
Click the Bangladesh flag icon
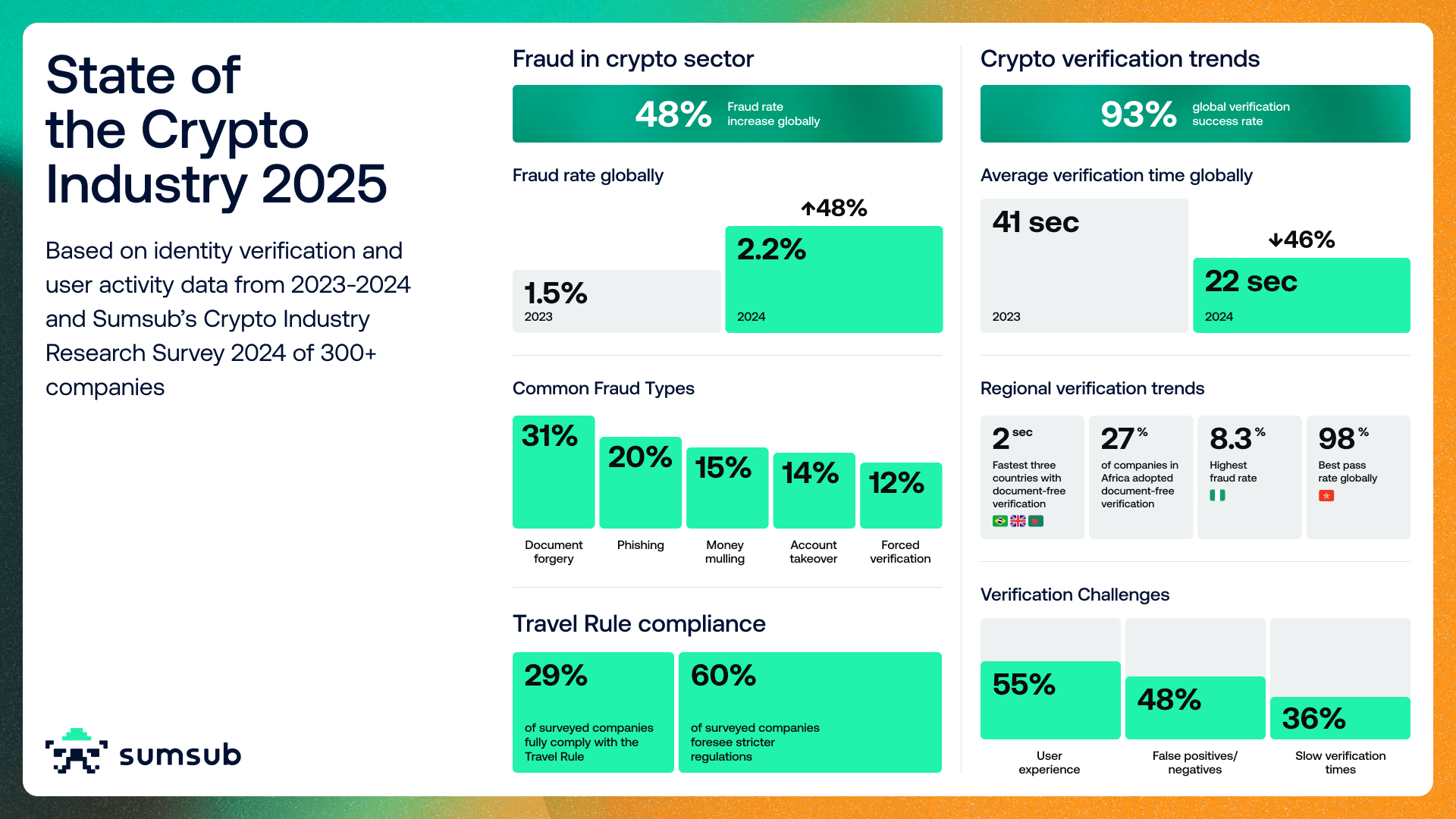coord(1036,521)
